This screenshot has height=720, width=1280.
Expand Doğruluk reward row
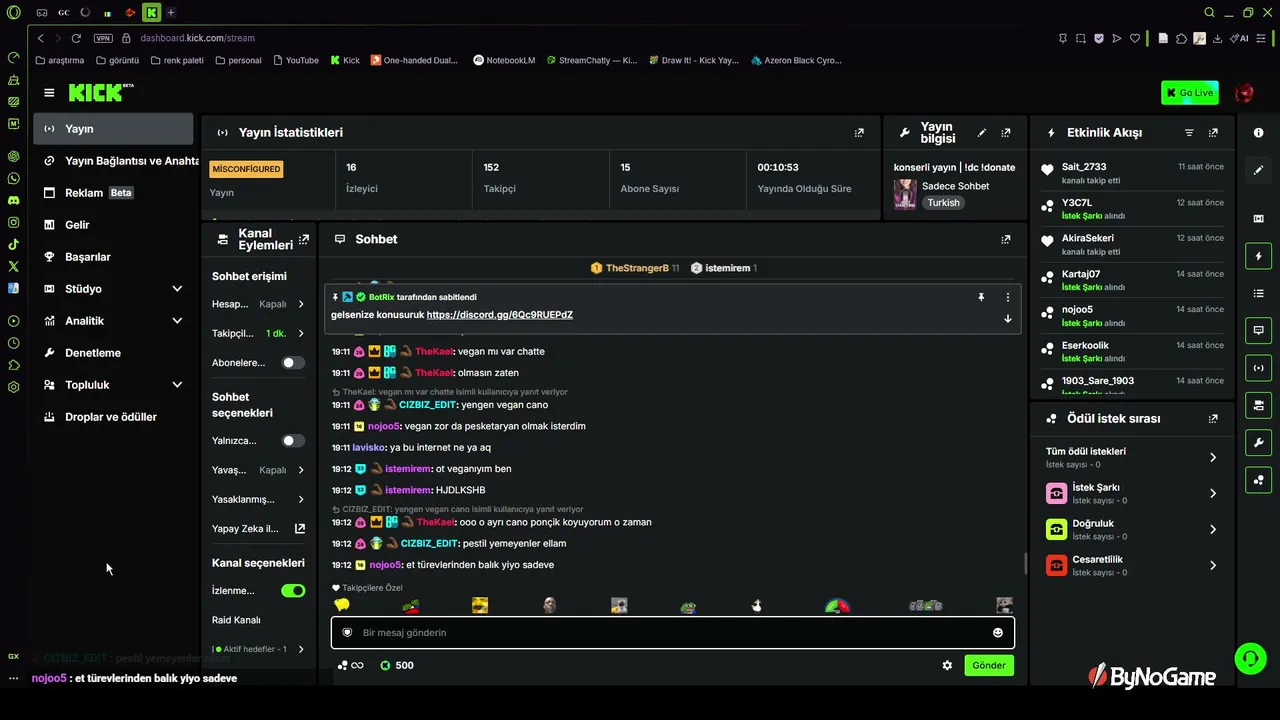coord(1130,529)
